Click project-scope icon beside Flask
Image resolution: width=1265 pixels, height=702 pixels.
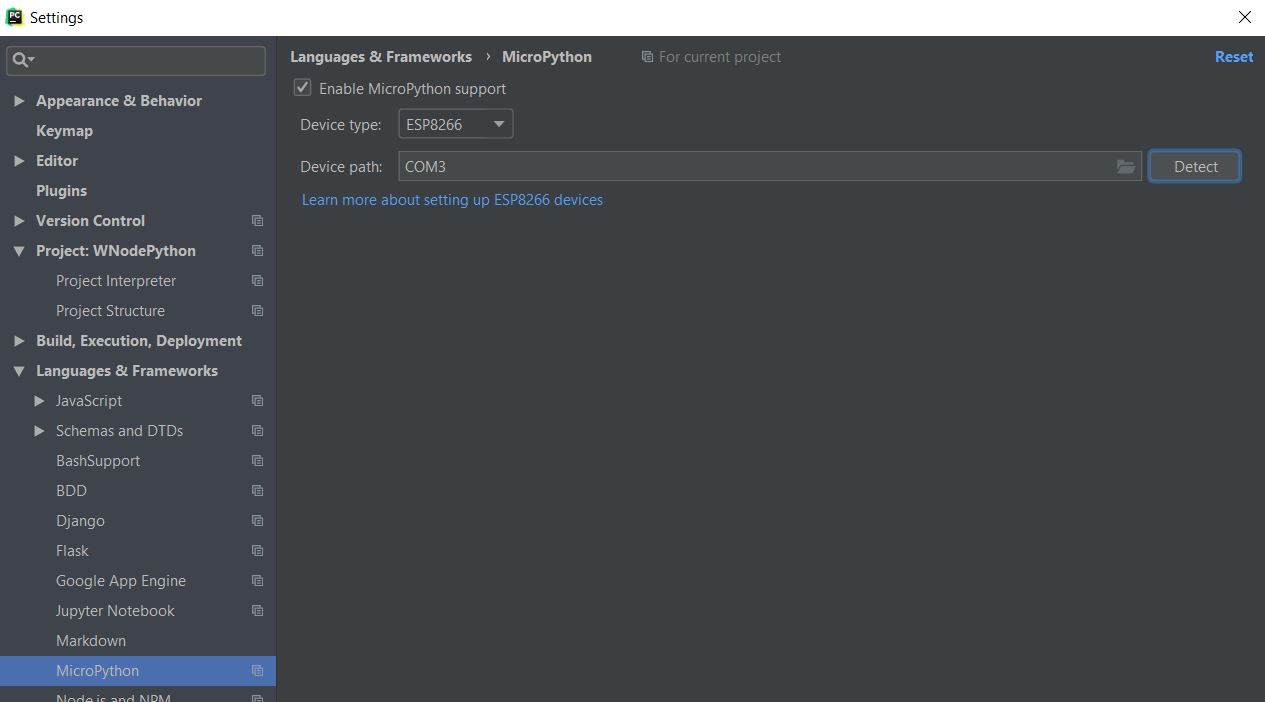tap(257, 551)
